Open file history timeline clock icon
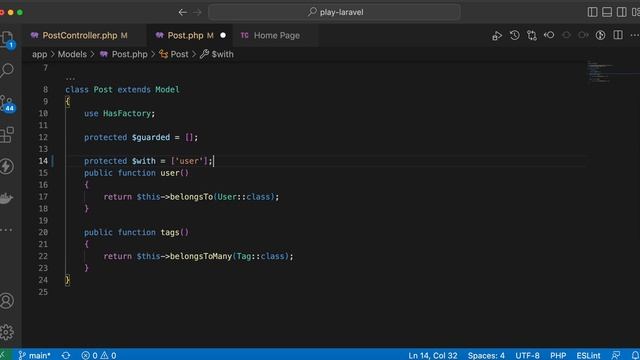The height and width of the screenshot is (360, 640). [514, 35]
